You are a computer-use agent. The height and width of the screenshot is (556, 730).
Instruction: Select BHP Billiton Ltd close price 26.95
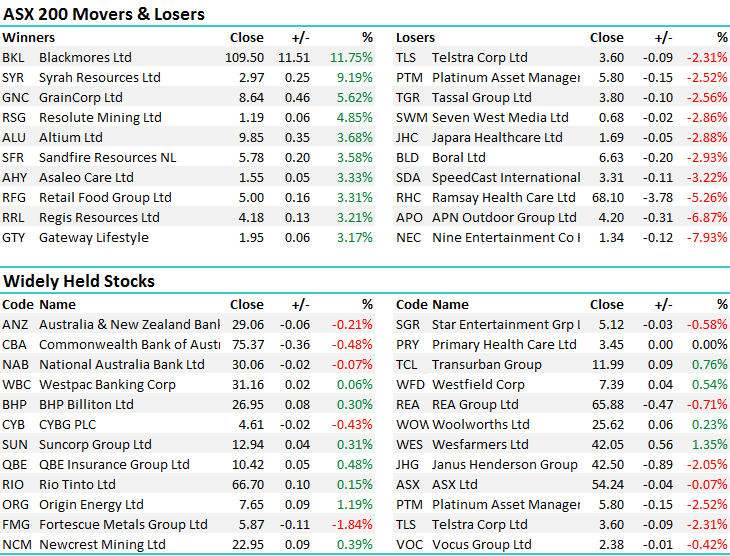247,405
